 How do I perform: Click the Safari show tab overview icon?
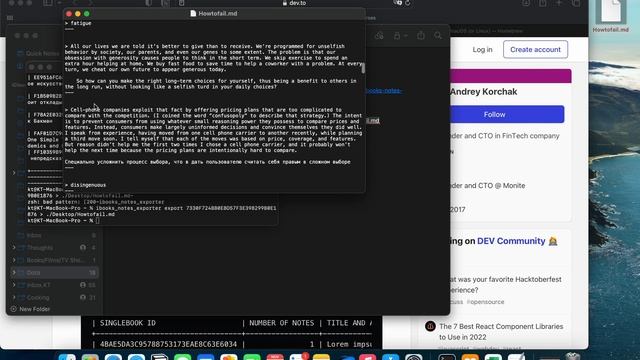coord(576,3)
